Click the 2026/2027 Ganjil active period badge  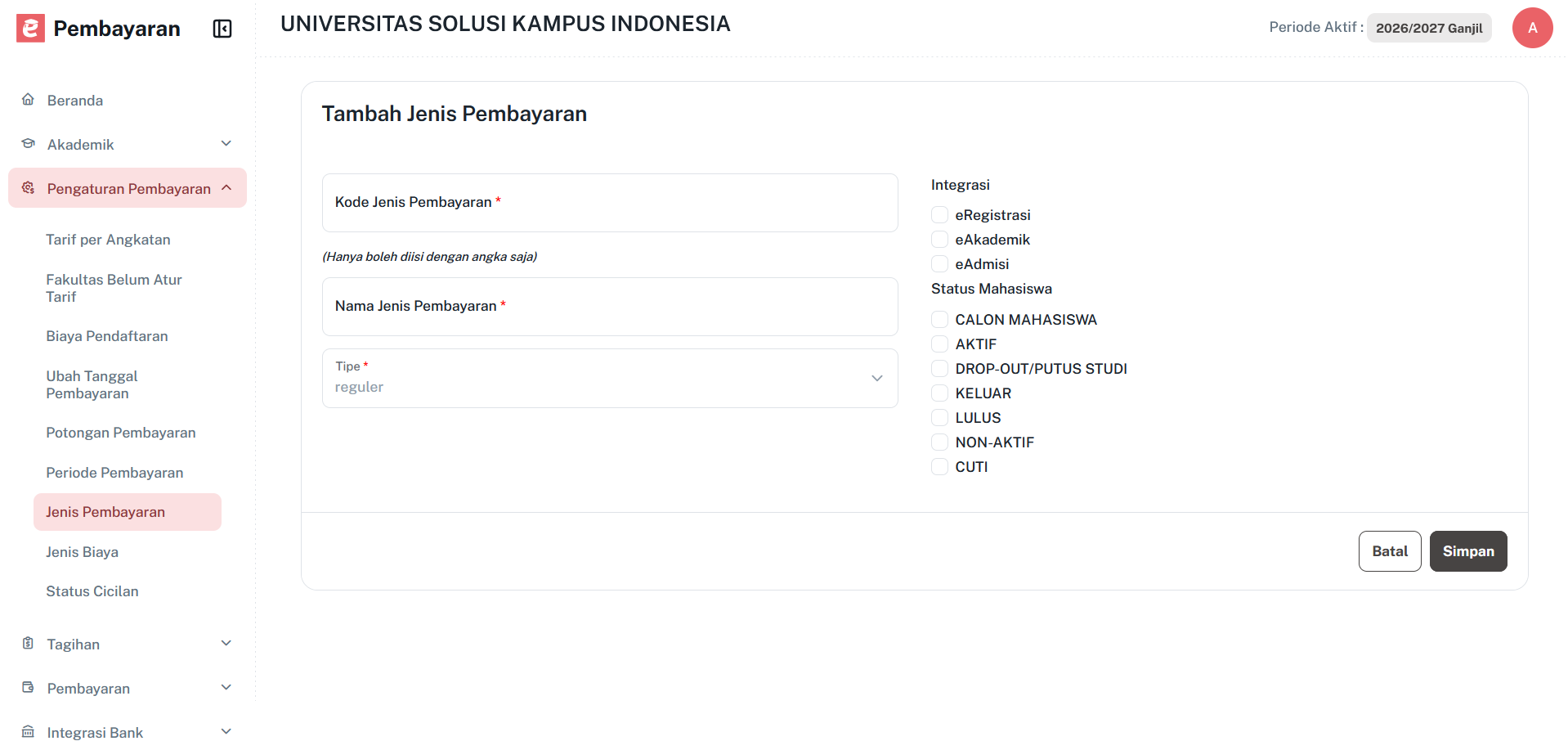click(x=1428, y=27)
